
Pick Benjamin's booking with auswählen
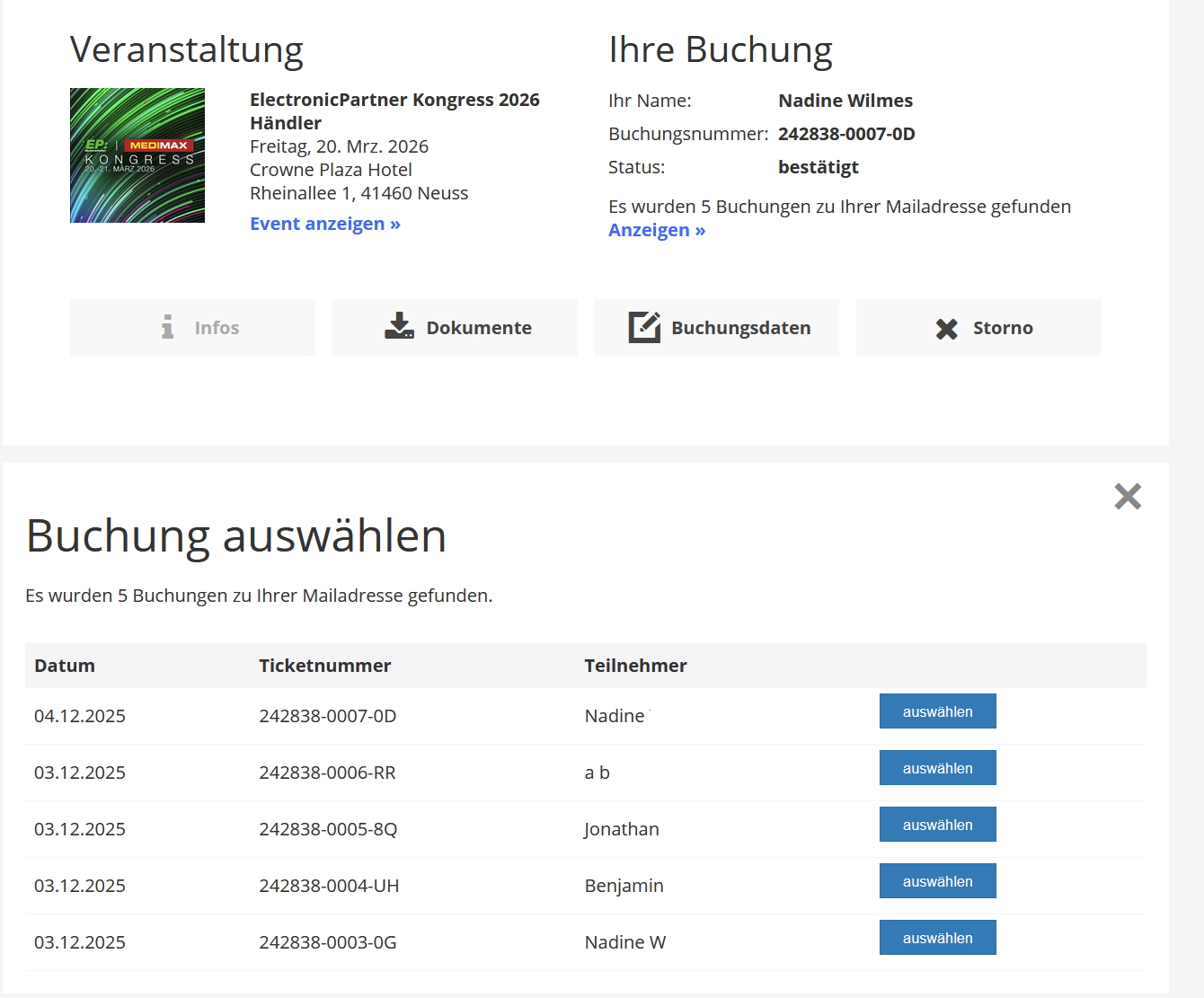tap(937, 881)
